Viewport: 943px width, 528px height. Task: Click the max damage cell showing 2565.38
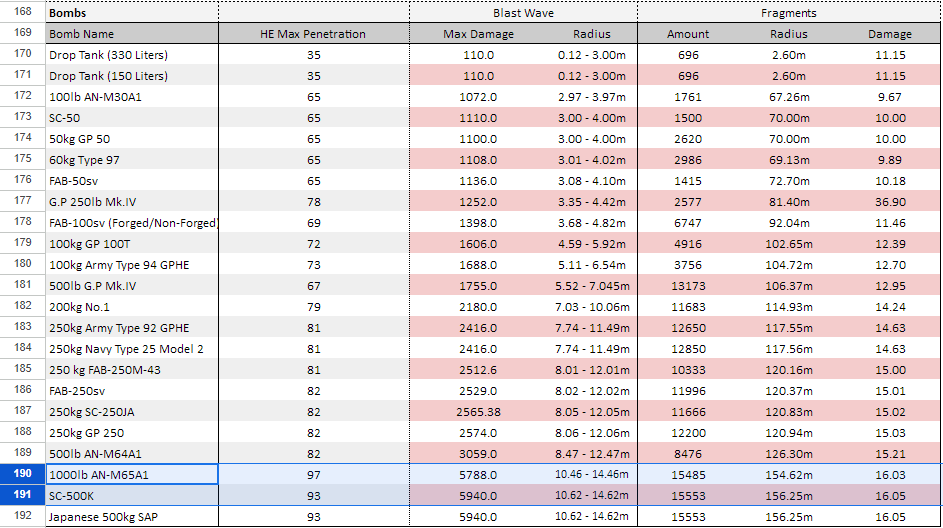click(x=477, y=412)
